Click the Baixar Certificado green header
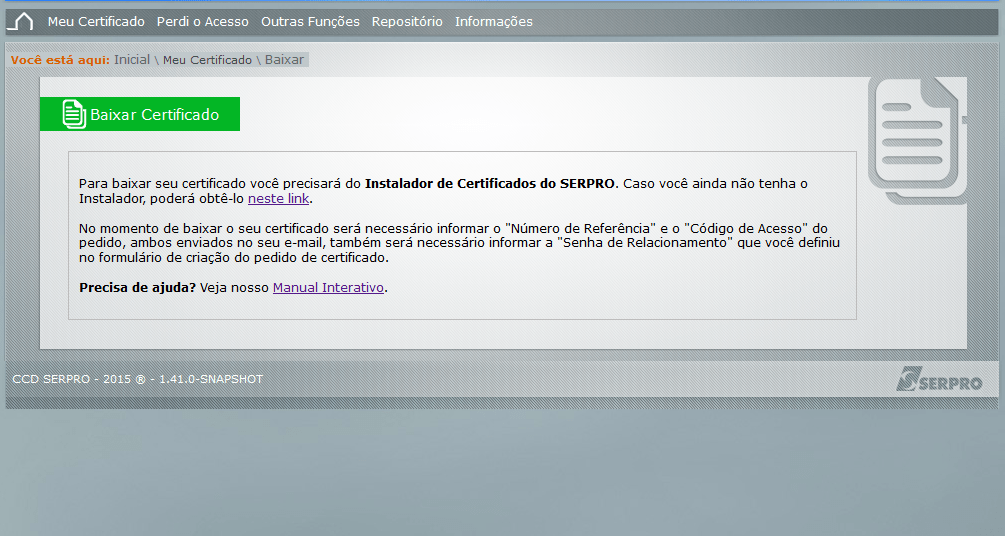Image resolution: width=1005 pixels, height=536 pixels. tap(140, 114)
